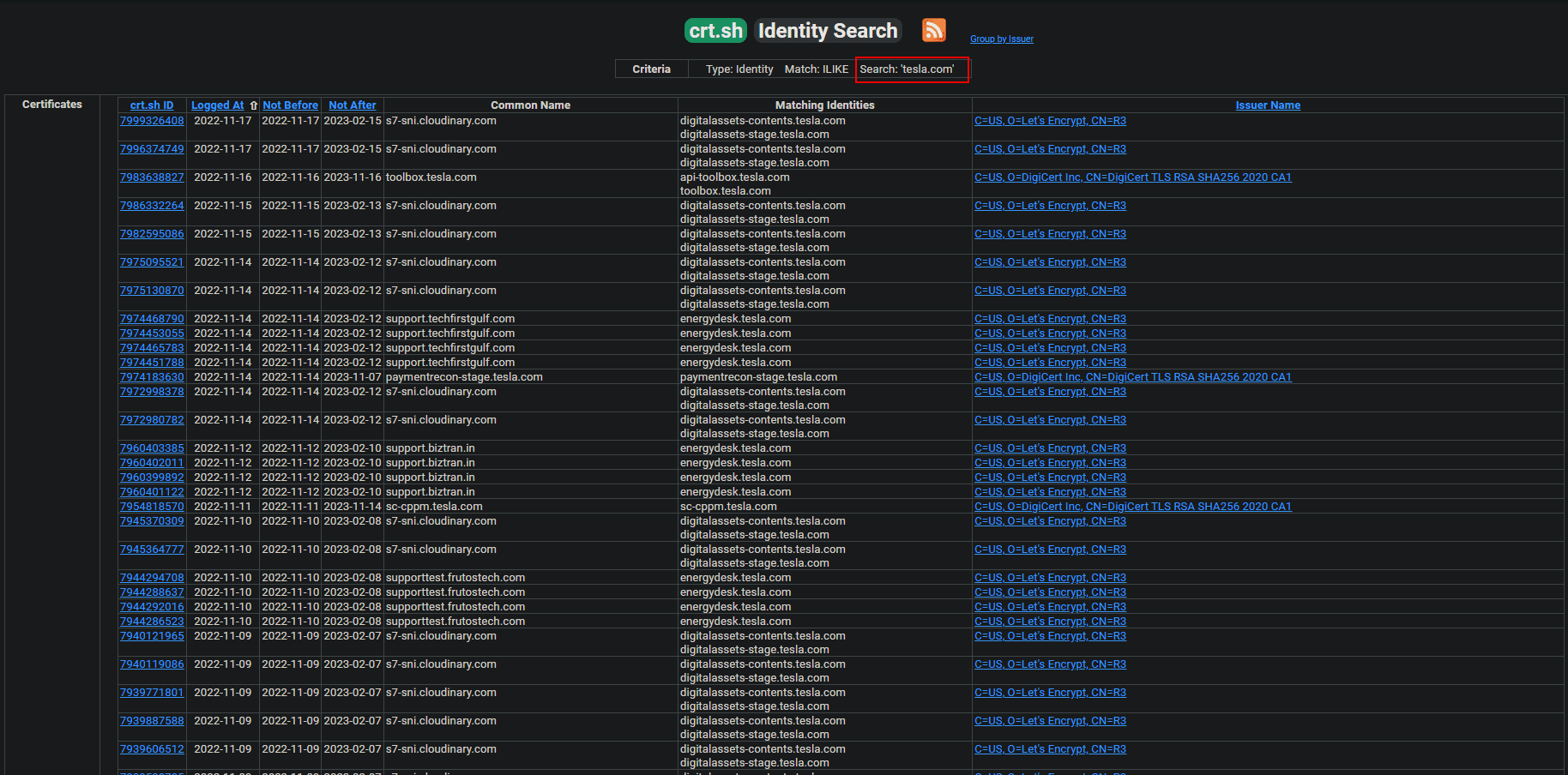Image resolution: width=1568 pixels, height=775 pixels.
Task: Click the DigiCert issuer link on toolbox.tesla.com row
Action: coord(1132,177)
